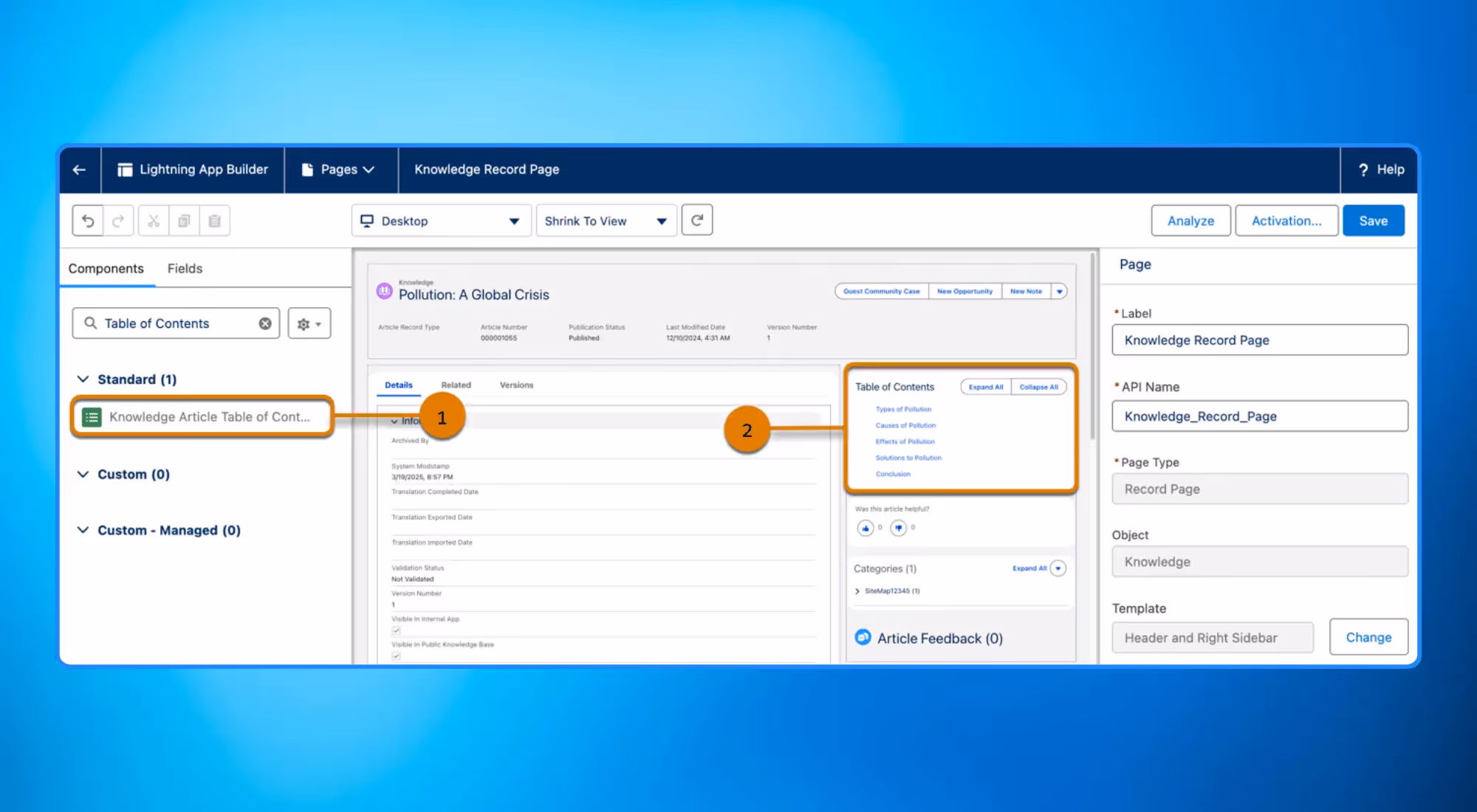Open the Desktop form factor dropdown
This screenshot has height=812, width=1477.
tap(441, 221)
